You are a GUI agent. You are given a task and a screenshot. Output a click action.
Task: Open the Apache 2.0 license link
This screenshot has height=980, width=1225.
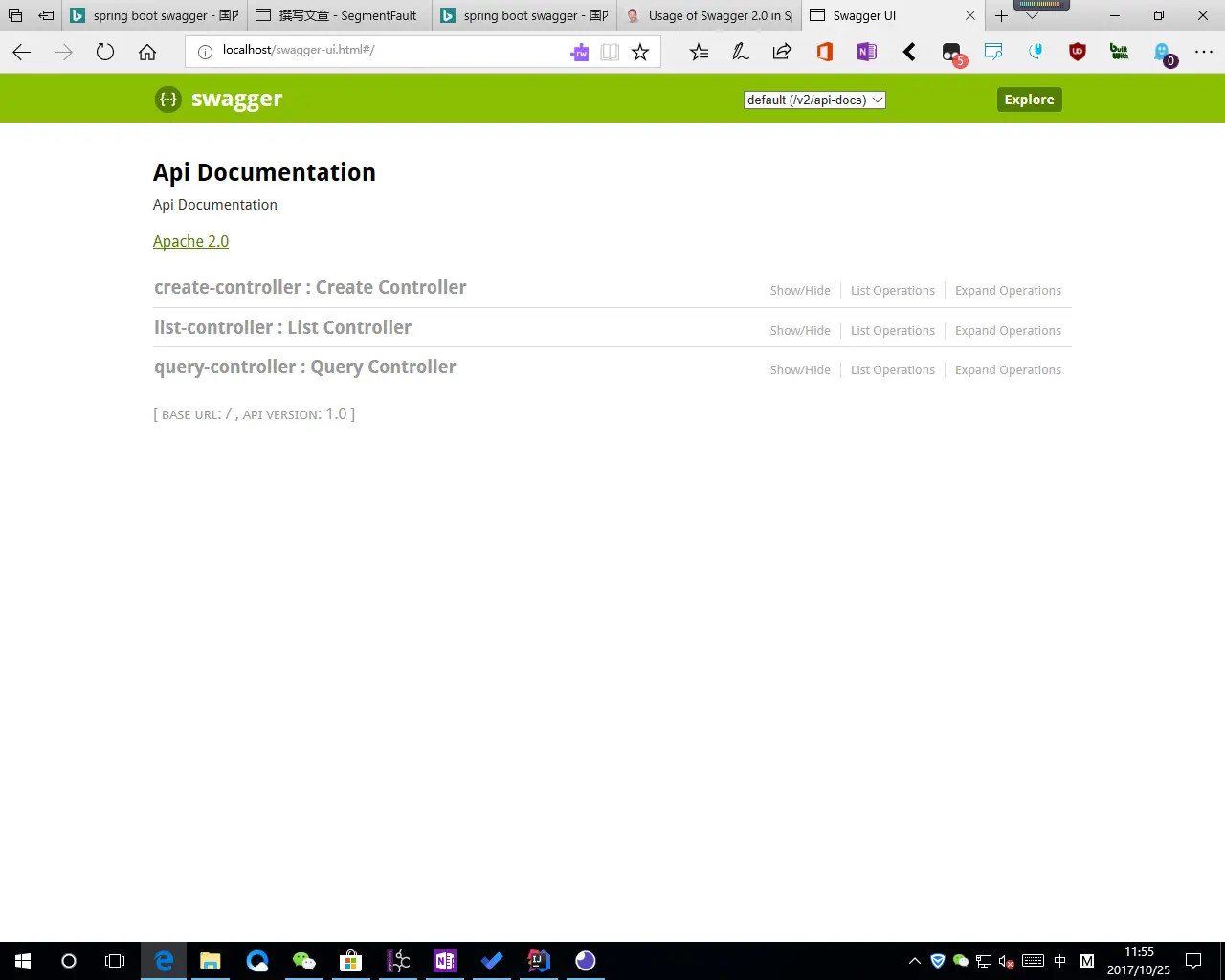click(x=190, y=241)
